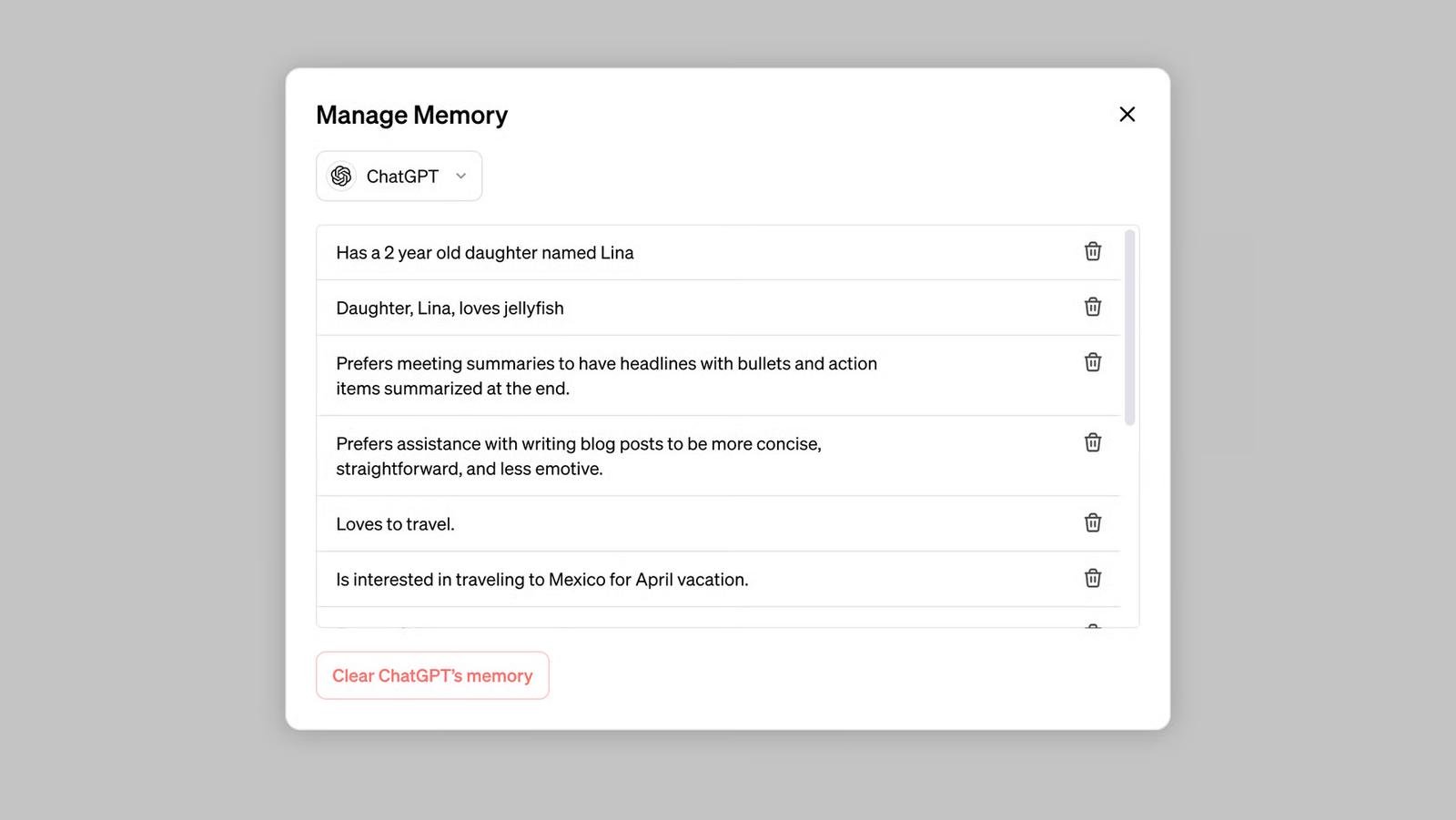Click the 'Loves to travel.' memory text
The height and width of the screenshot is (820, 1456).
coord(395,524)
